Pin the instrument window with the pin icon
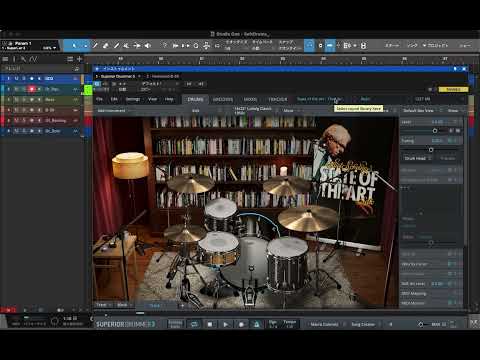480x360 pixels. pos(455,69)
